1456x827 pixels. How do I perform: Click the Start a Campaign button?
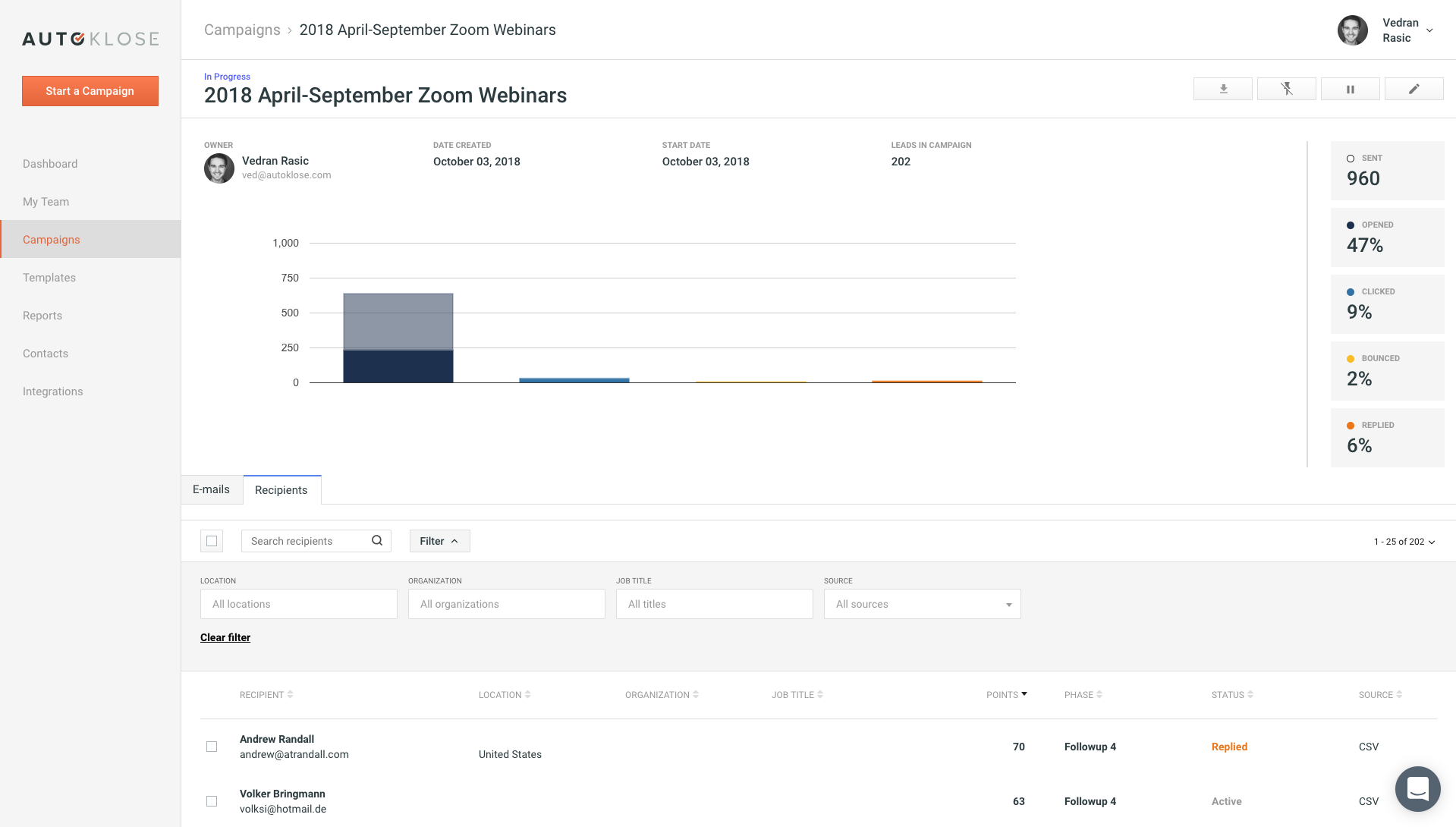click(90, 91)
